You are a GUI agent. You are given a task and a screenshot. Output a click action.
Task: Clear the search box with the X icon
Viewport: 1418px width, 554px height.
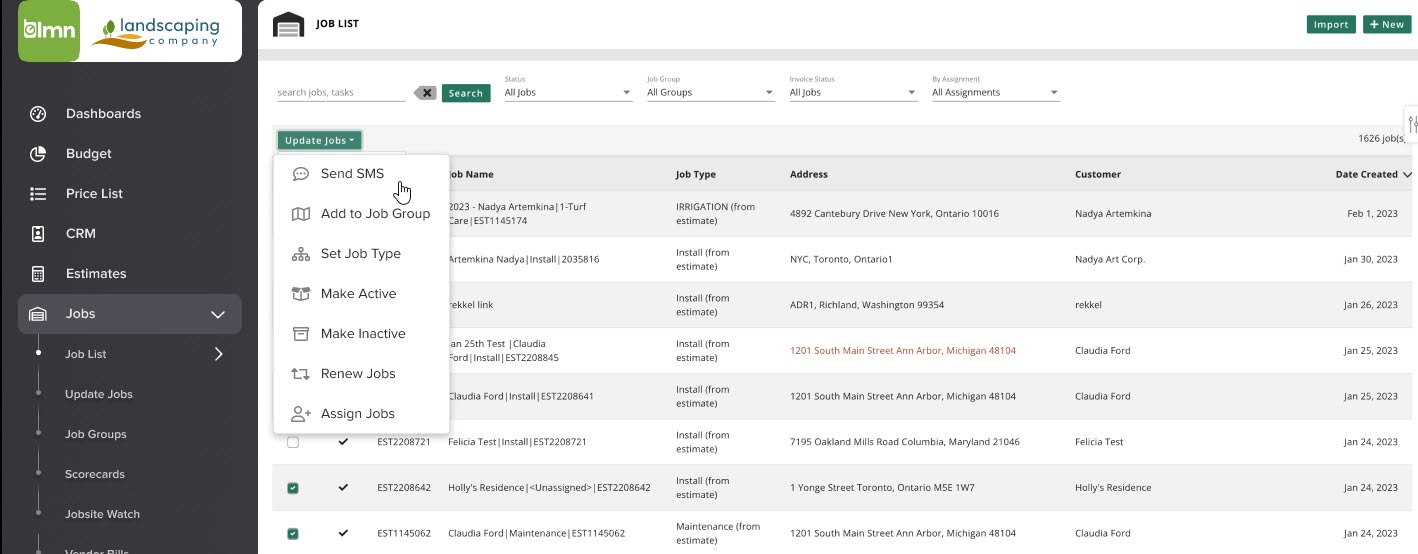424,93
